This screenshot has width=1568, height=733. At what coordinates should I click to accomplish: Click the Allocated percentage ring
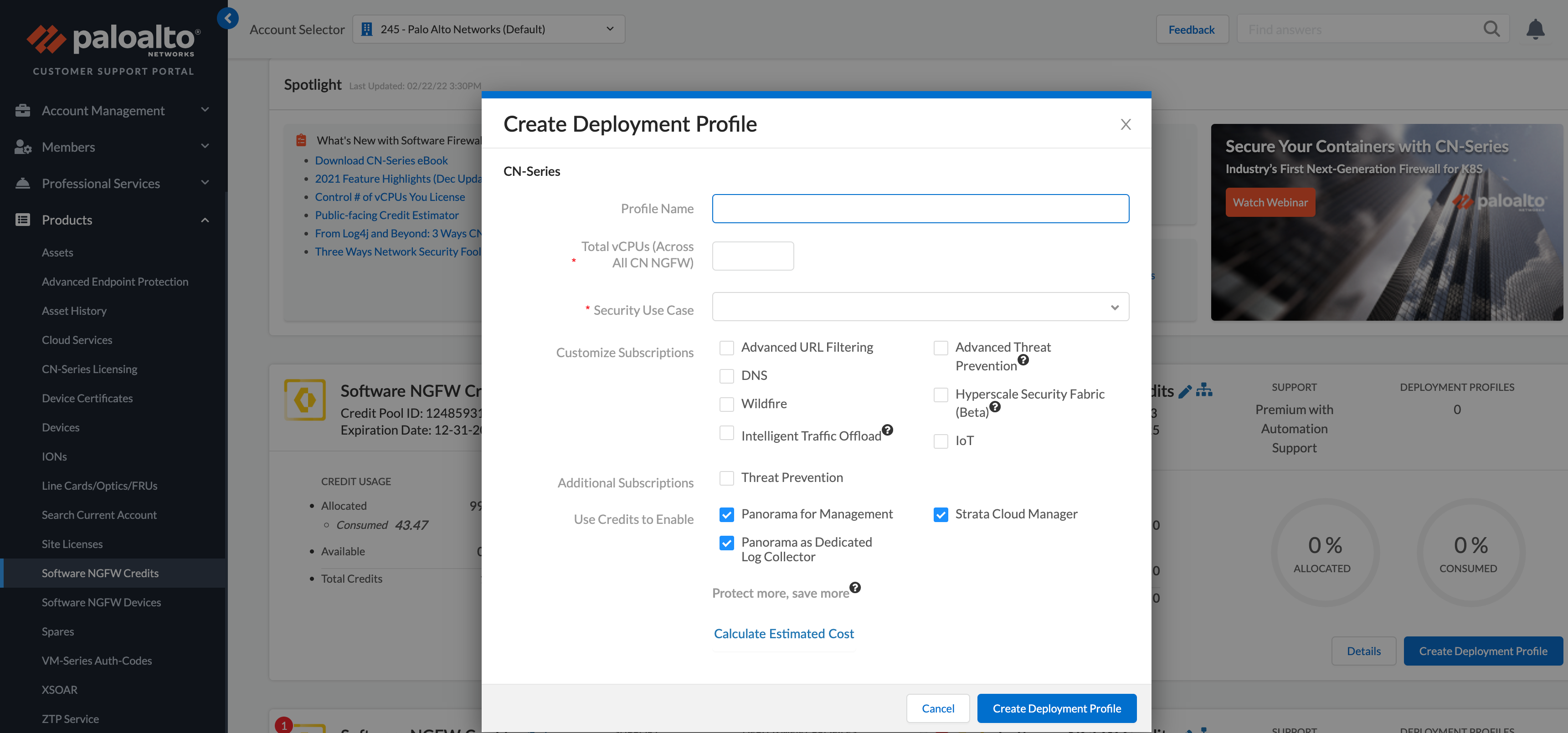(x=1325, y=552)
